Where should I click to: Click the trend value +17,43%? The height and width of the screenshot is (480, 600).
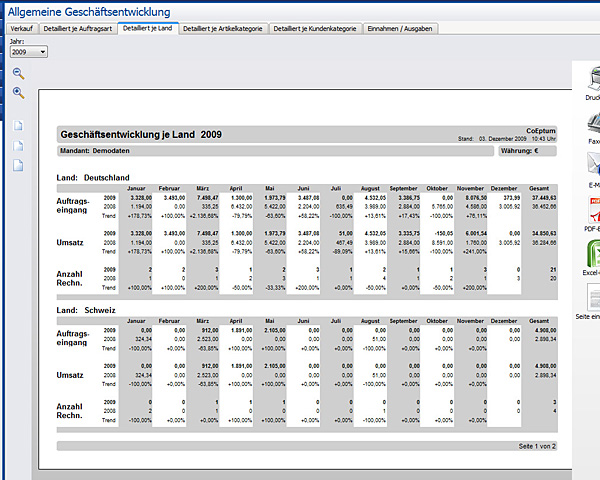pos(409,216)
